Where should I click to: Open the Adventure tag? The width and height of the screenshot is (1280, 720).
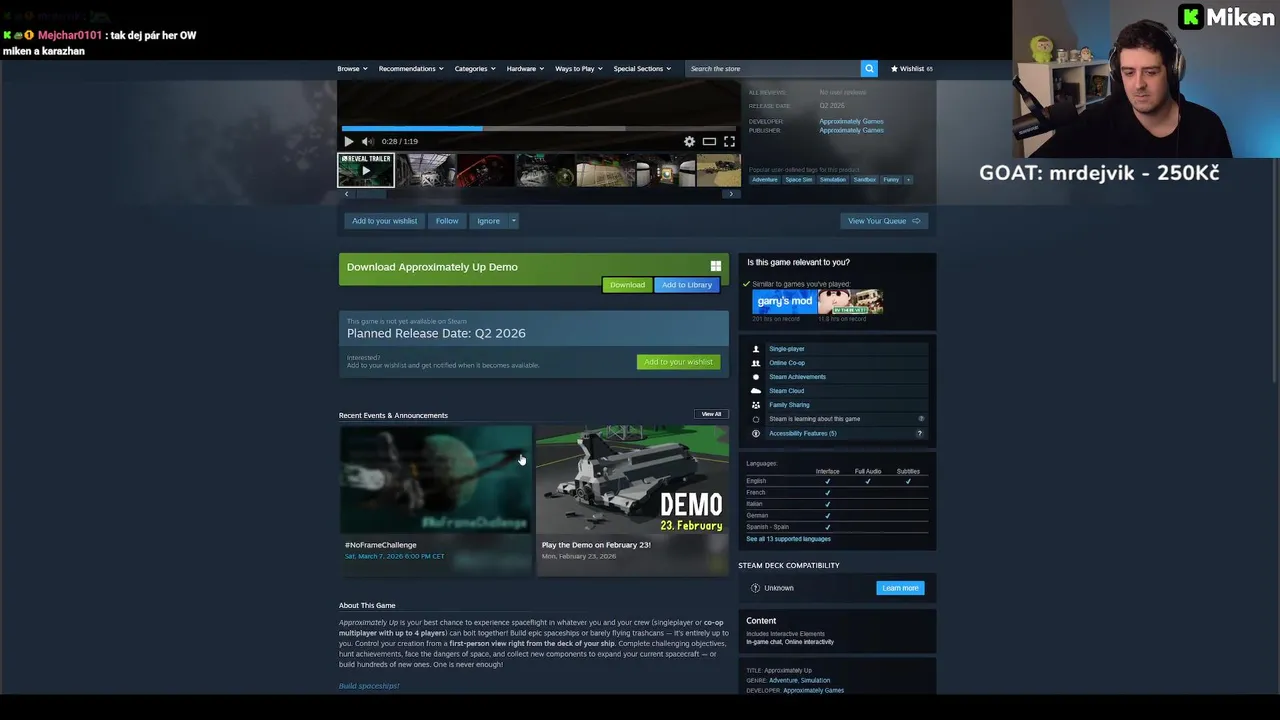click(765, 180)
